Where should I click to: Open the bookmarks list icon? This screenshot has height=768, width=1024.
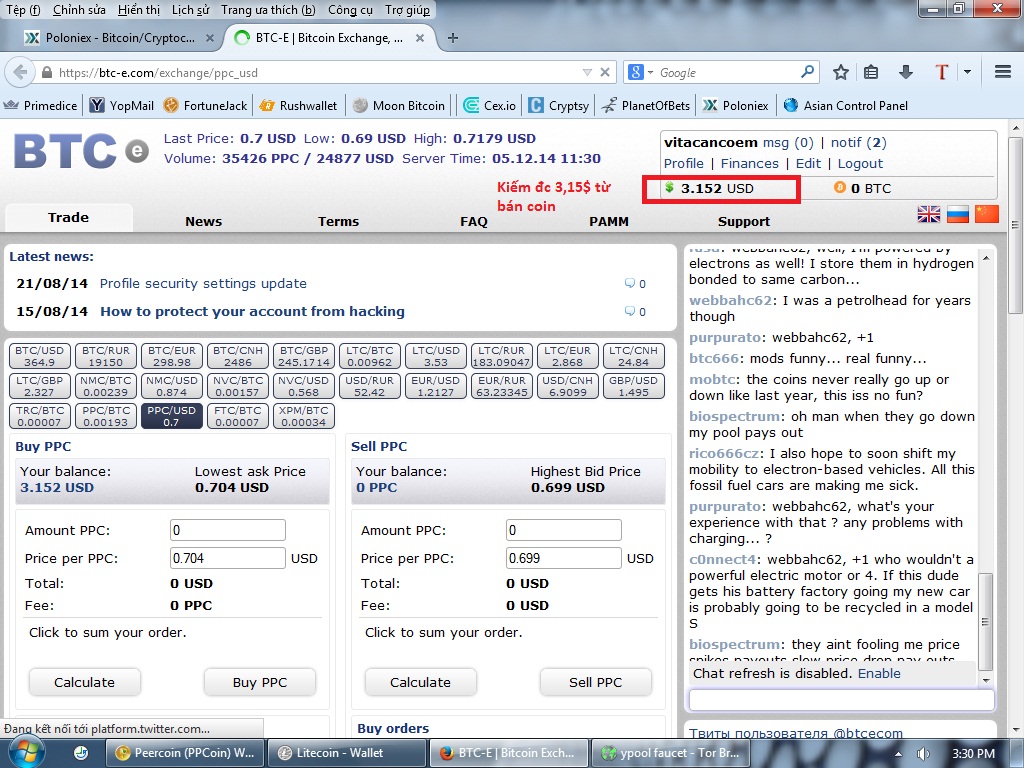[871, 72]
